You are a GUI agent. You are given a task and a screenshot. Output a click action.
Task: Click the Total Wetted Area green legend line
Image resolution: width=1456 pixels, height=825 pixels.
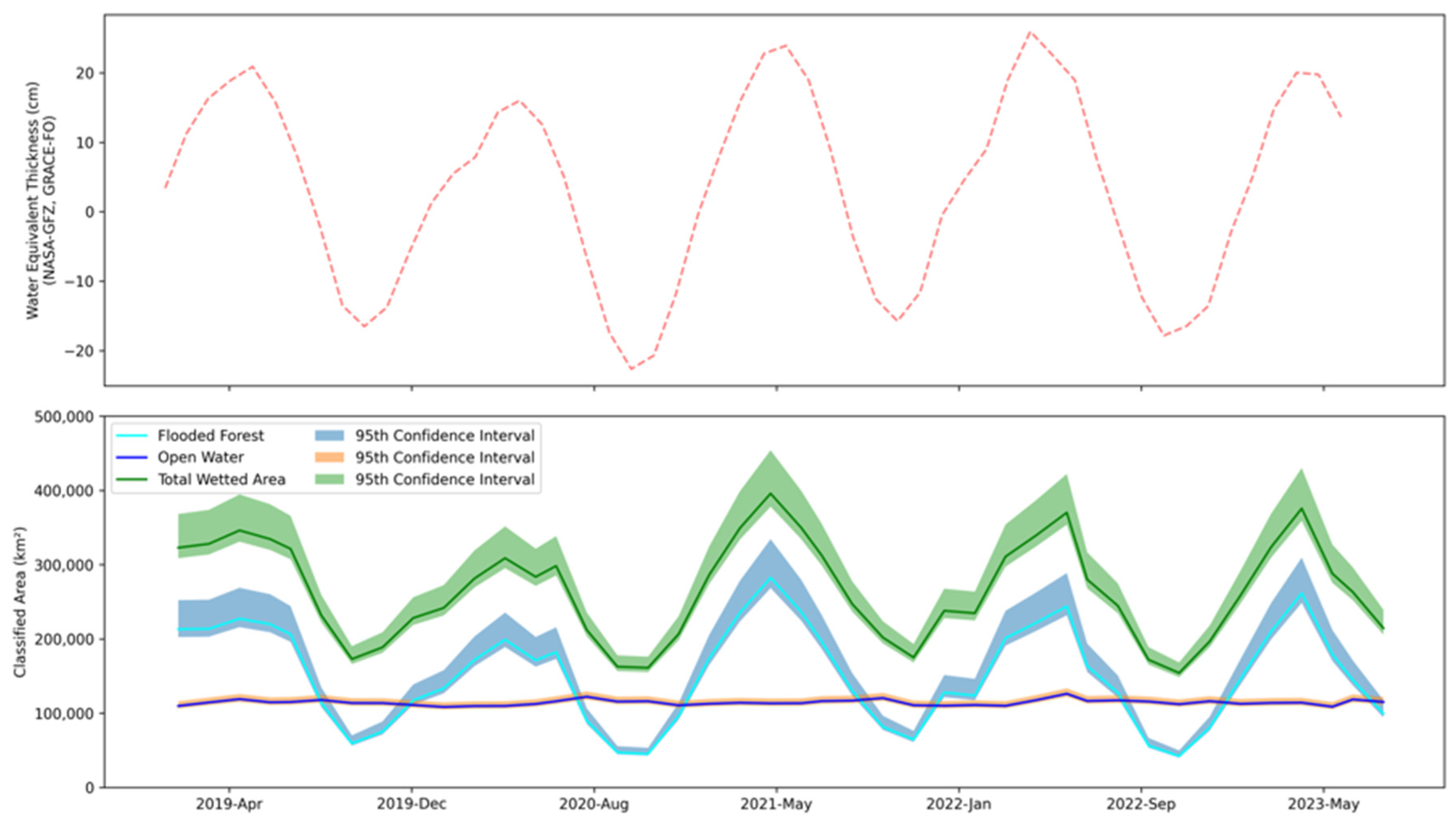[132, 479]
